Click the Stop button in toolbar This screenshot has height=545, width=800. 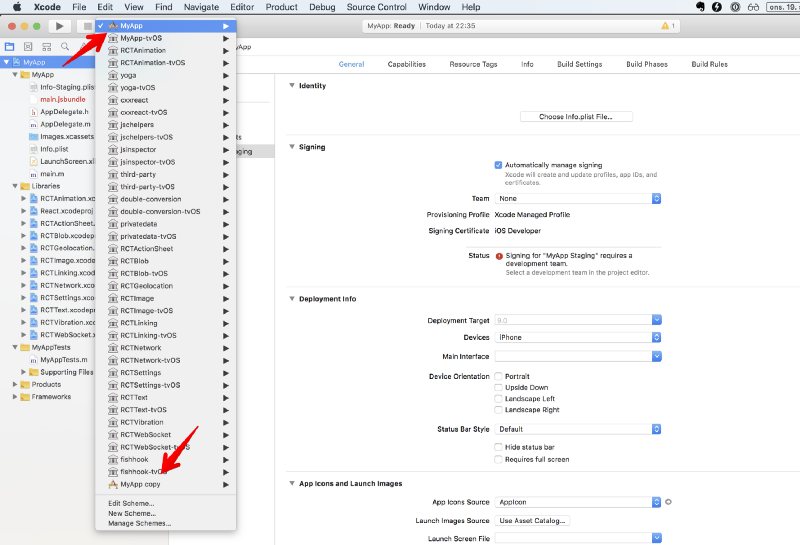pos(87,26)
